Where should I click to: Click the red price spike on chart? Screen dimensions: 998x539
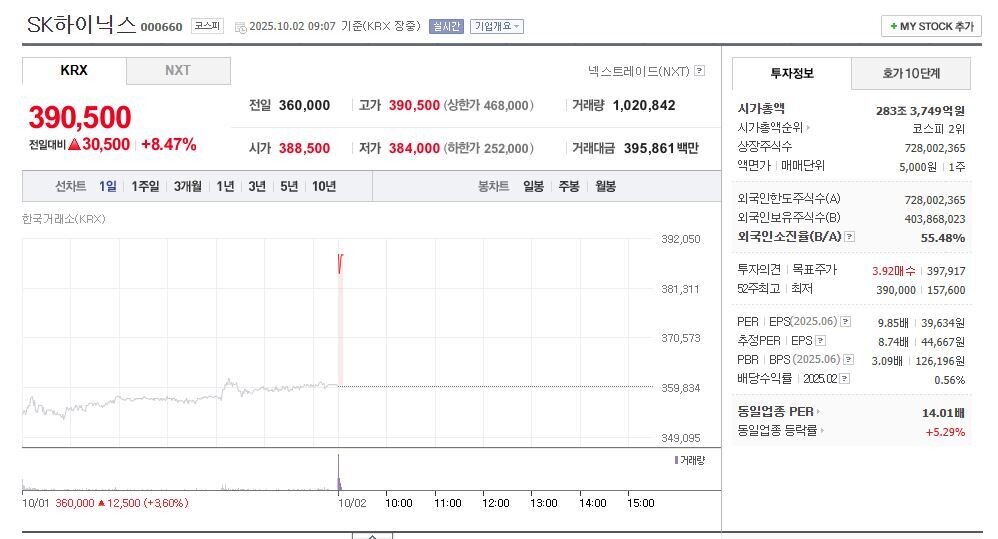(x=341, y=263)
